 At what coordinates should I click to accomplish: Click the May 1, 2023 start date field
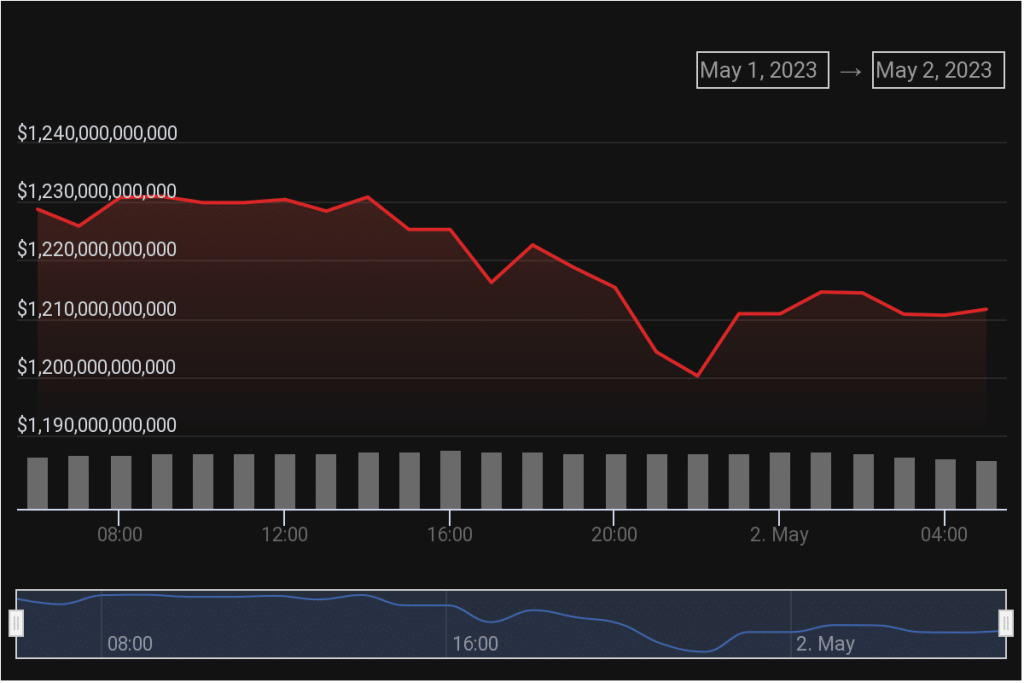click(x=762, y=70)
